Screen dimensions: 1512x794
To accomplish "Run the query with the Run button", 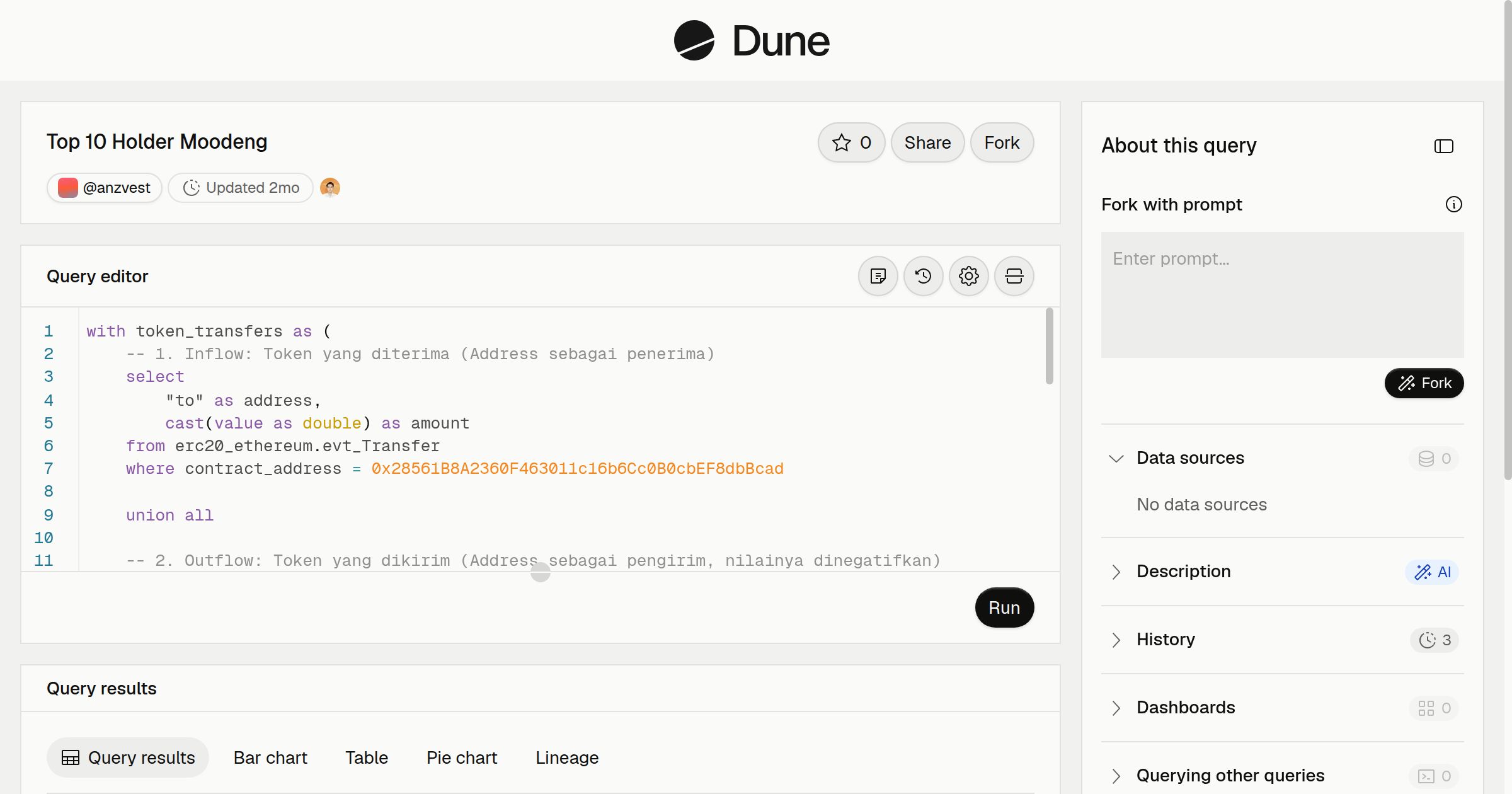I will tap(1004, 607).
